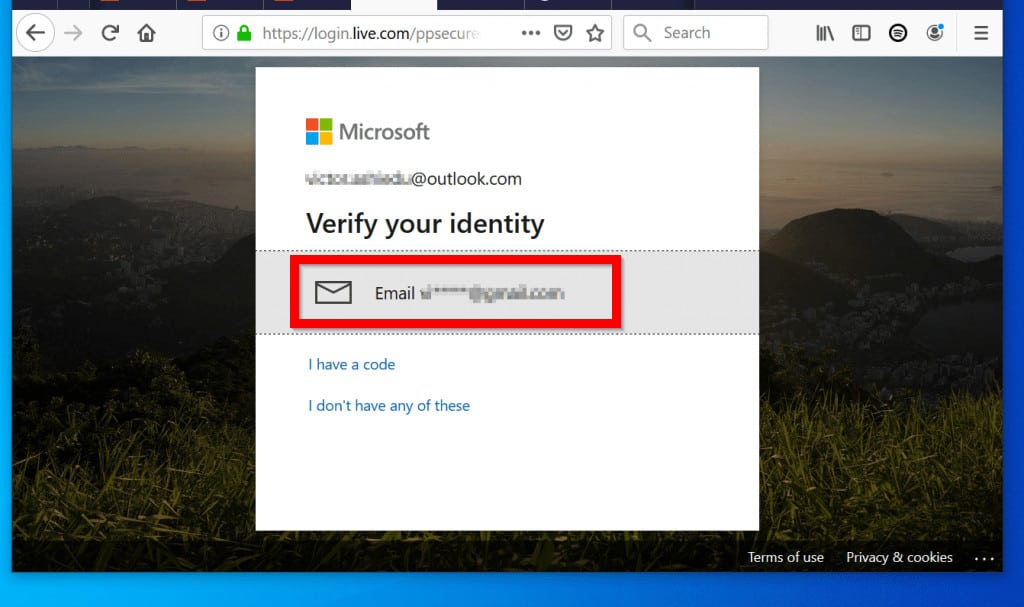Click 'I don't have any of these'
Image resolution: width=1024 pixels, height=607 pixels.
pyautogui.click(x=389, y=405)
